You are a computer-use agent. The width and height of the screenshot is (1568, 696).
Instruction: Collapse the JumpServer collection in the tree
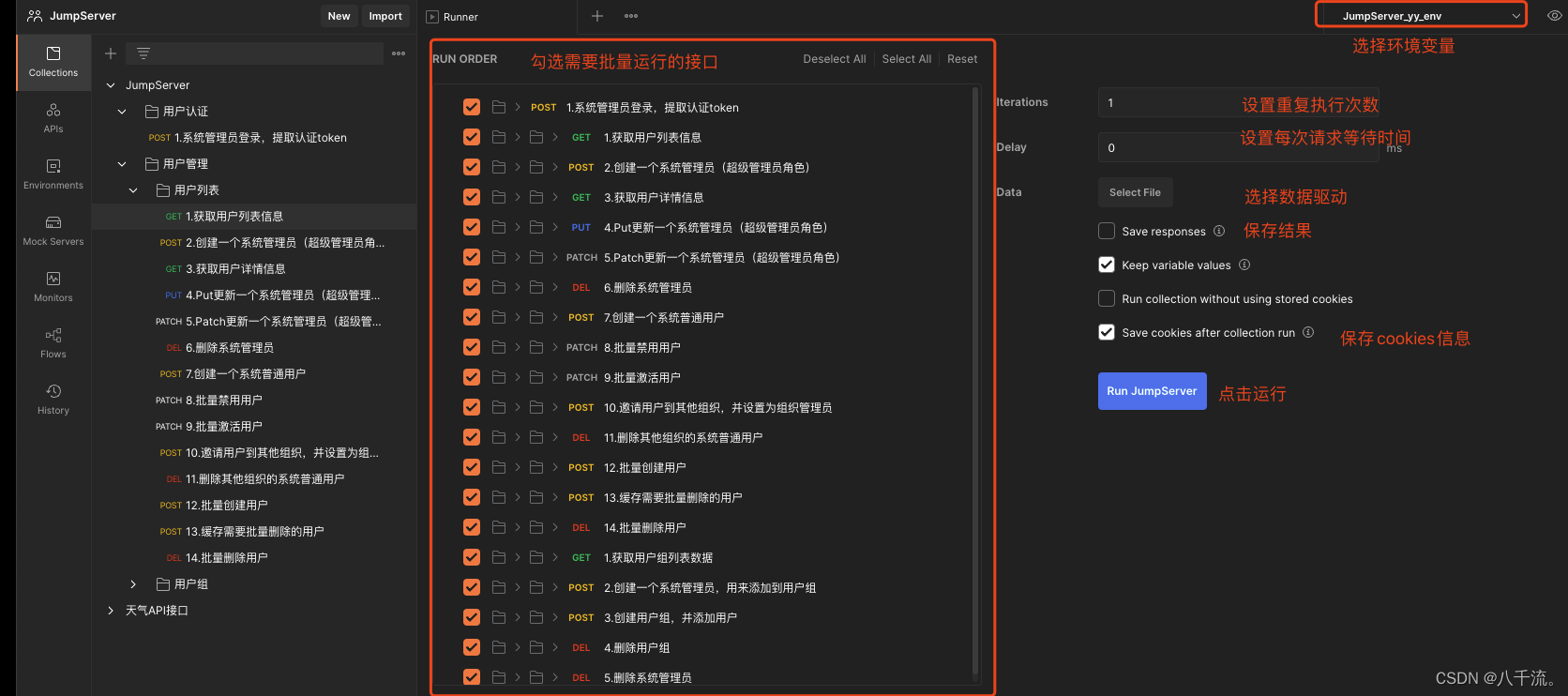pos(111,84)
